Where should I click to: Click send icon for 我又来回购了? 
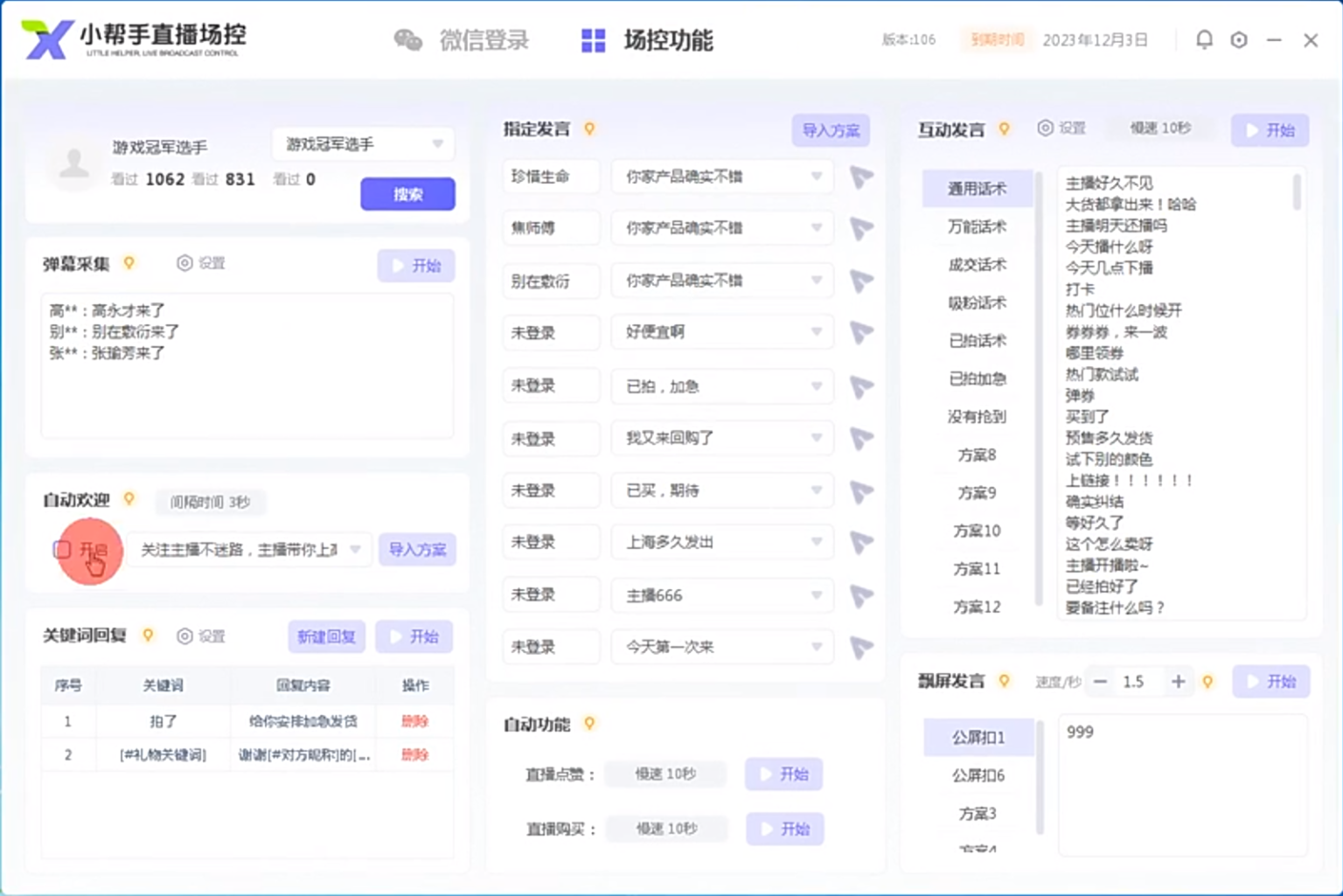click(861, 439)
